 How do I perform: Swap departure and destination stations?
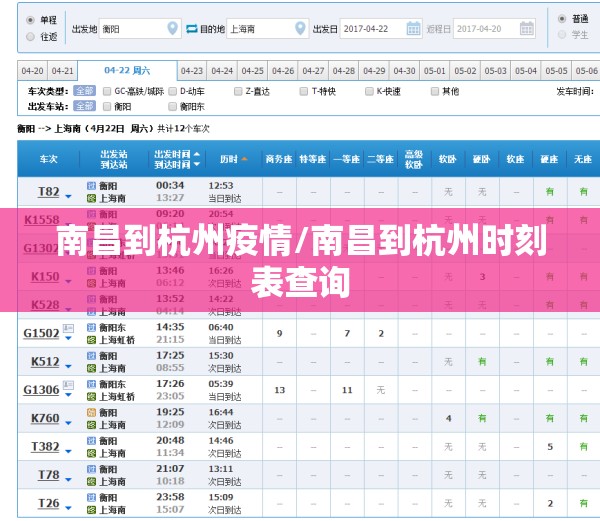click(191, 29)
